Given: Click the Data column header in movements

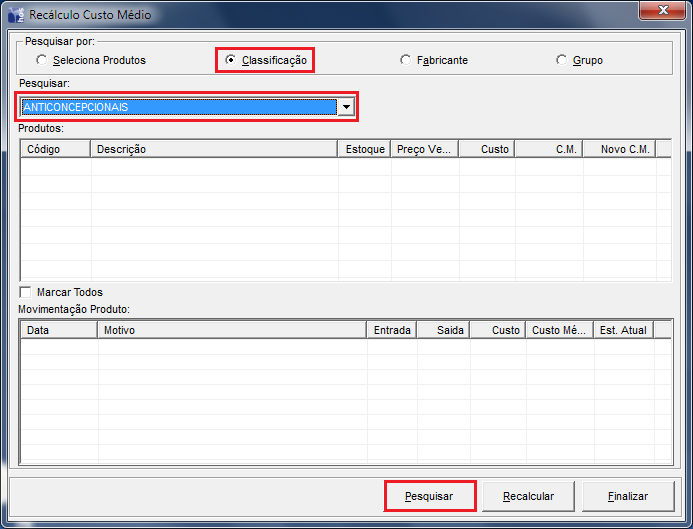Looking at the screenshot, I should 57,329.
